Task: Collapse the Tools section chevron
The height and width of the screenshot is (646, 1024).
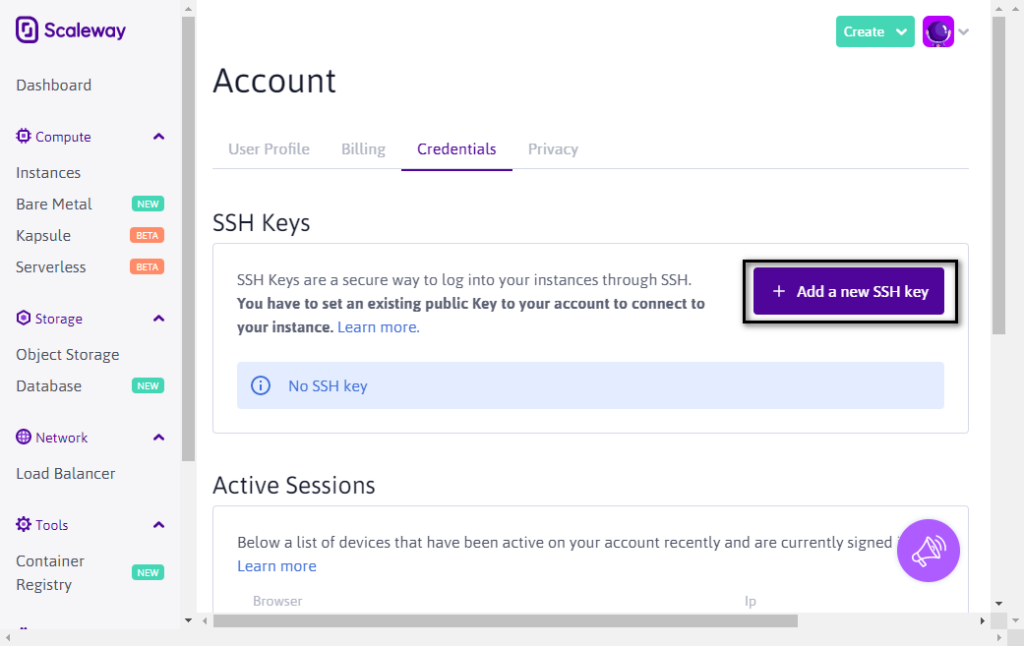Action: pyautogui.click(x=159, y=525)
